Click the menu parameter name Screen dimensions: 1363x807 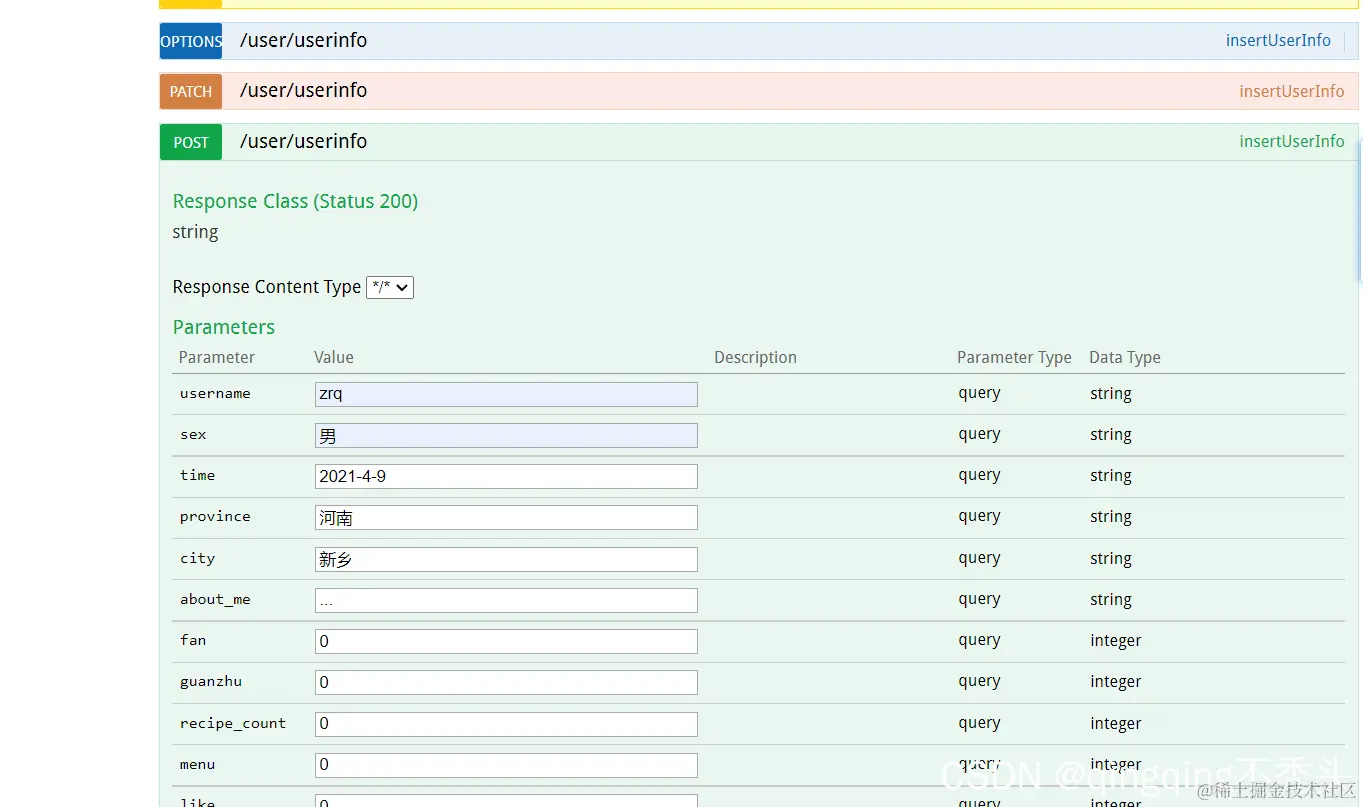coord(197,765)
